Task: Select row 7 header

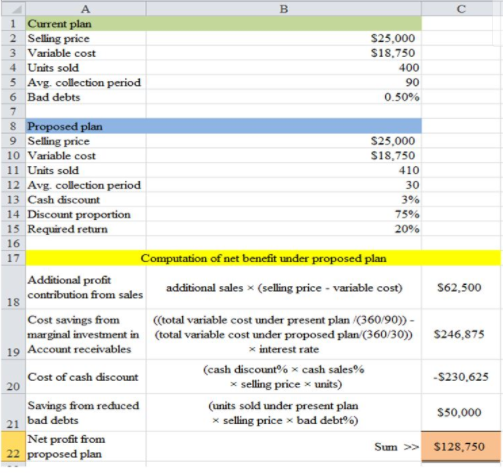Action: [x=13, y=111]
